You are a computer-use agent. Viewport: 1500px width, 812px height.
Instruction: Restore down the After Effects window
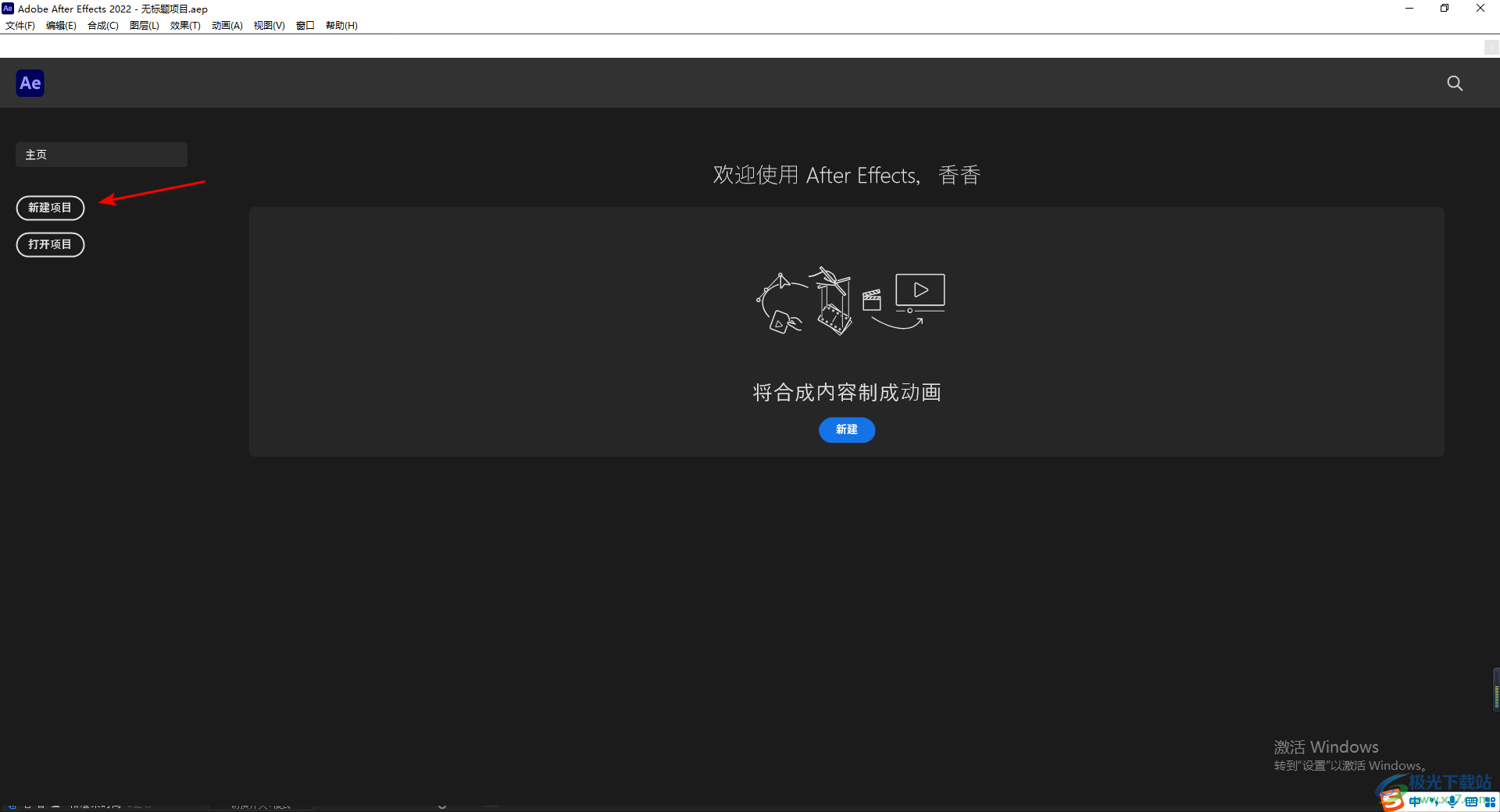[x=1445, y=9]
